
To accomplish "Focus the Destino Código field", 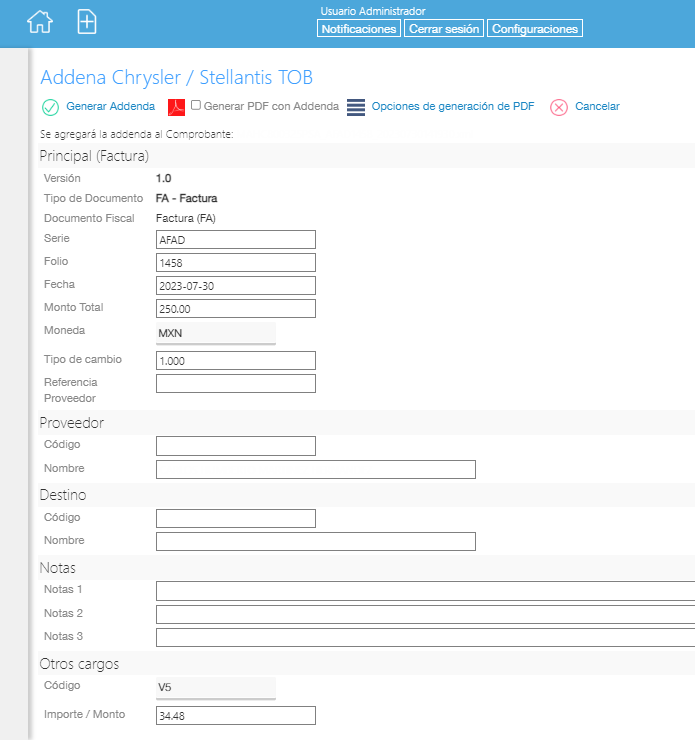I will coord(236,519).
